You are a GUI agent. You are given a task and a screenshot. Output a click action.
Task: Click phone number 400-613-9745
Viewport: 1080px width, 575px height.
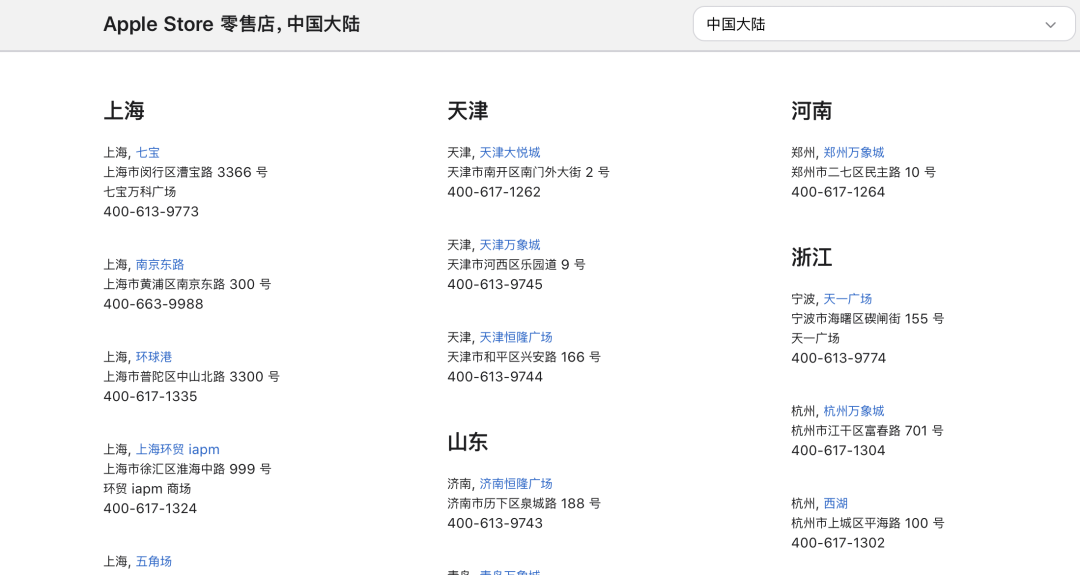[x=495, y=284]
